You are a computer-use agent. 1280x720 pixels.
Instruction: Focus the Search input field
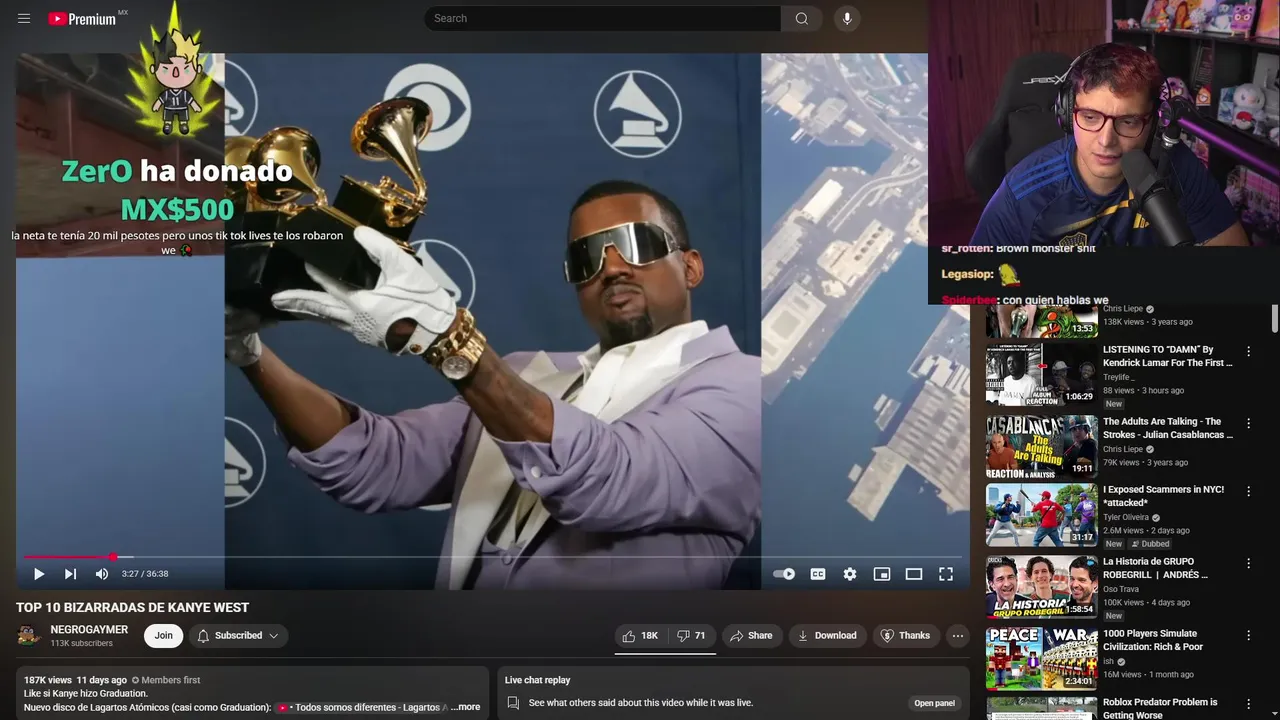[x=603, y=18]
